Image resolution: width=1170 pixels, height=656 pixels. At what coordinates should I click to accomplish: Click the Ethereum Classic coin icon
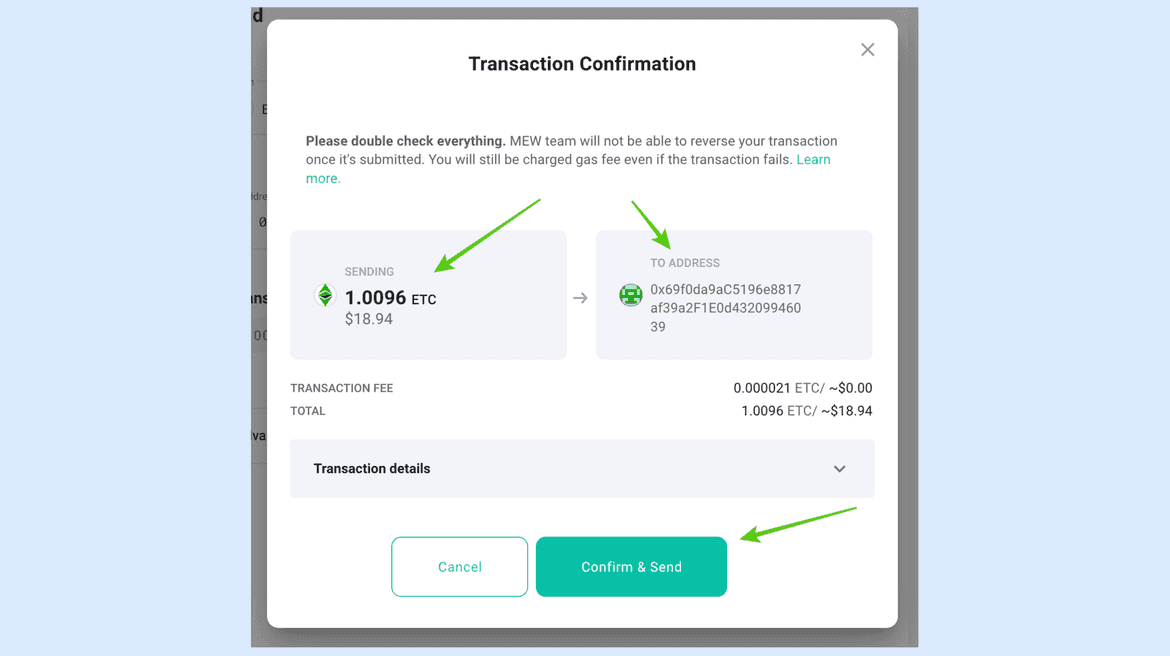[324, 295]
